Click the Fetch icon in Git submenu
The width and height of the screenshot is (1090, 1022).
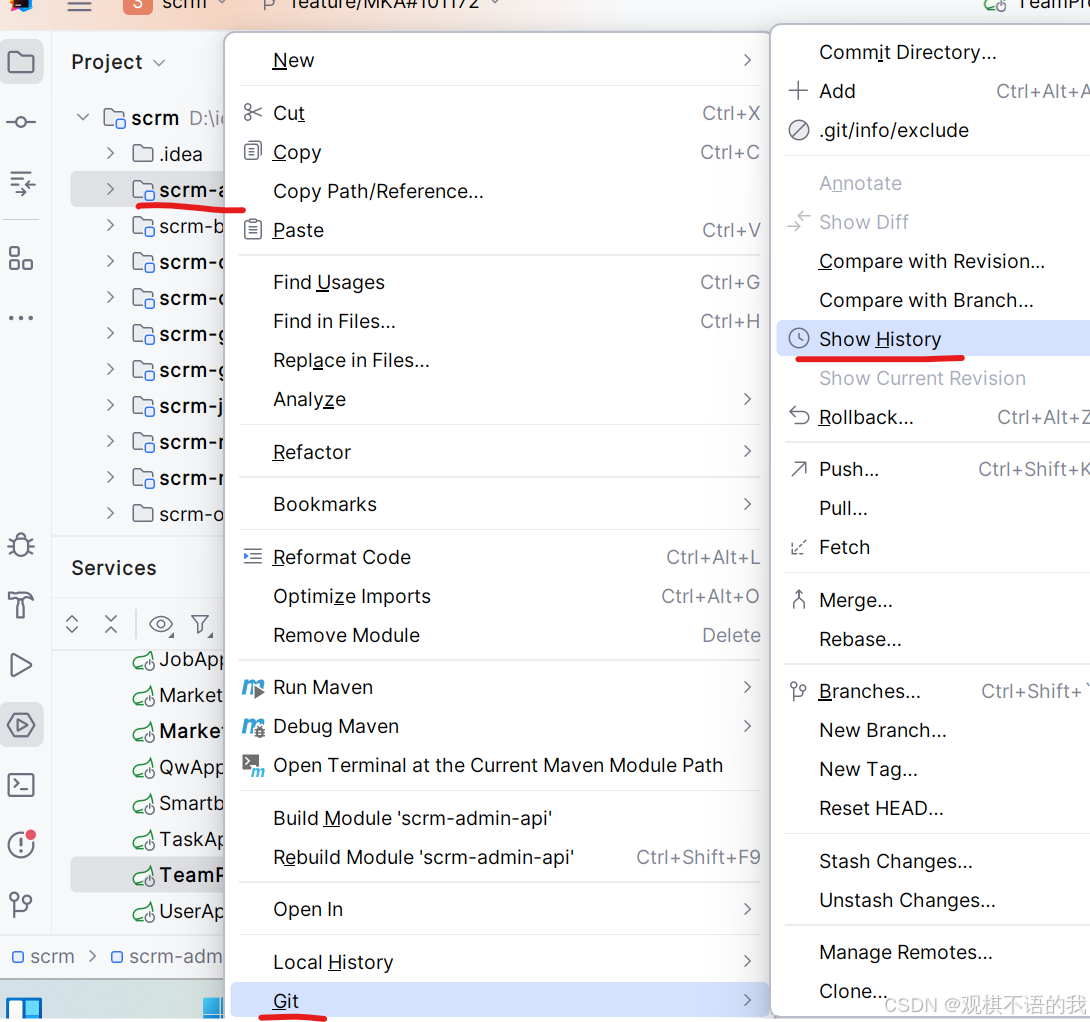798,547
